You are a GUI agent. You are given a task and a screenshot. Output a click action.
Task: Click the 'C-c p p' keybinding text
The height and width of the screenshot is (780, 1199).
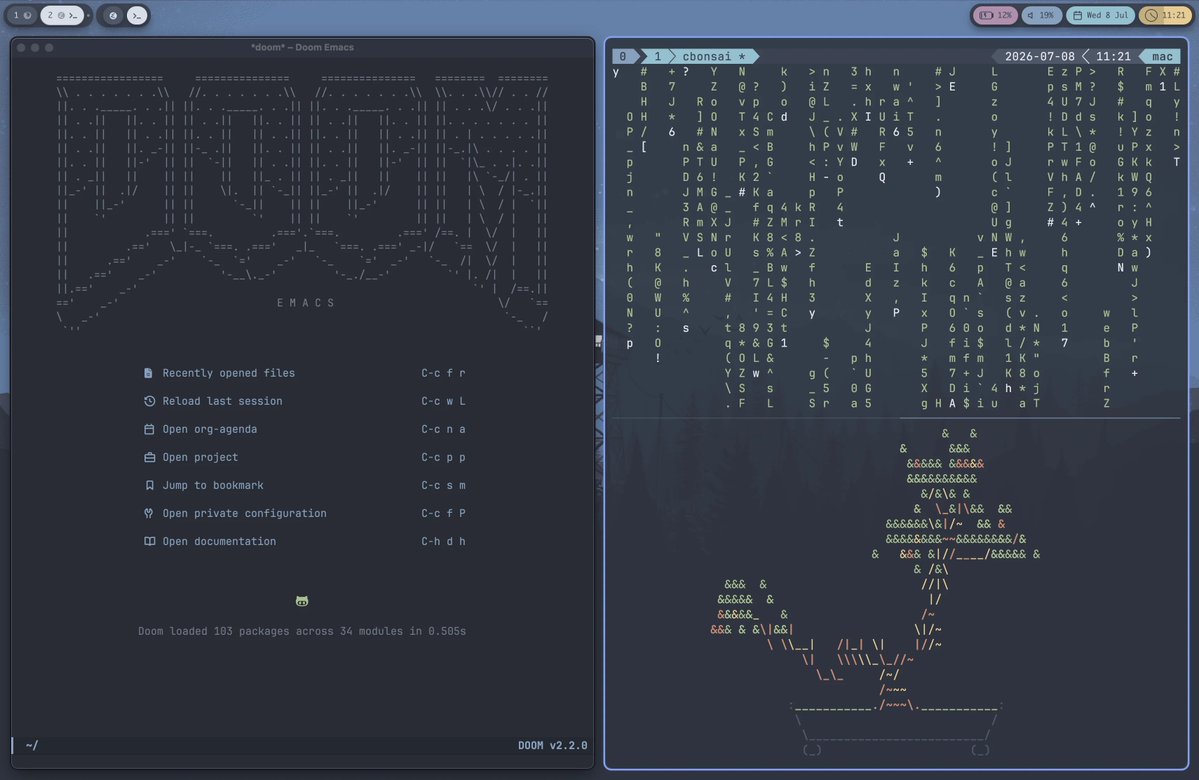[x=443, y=457]
